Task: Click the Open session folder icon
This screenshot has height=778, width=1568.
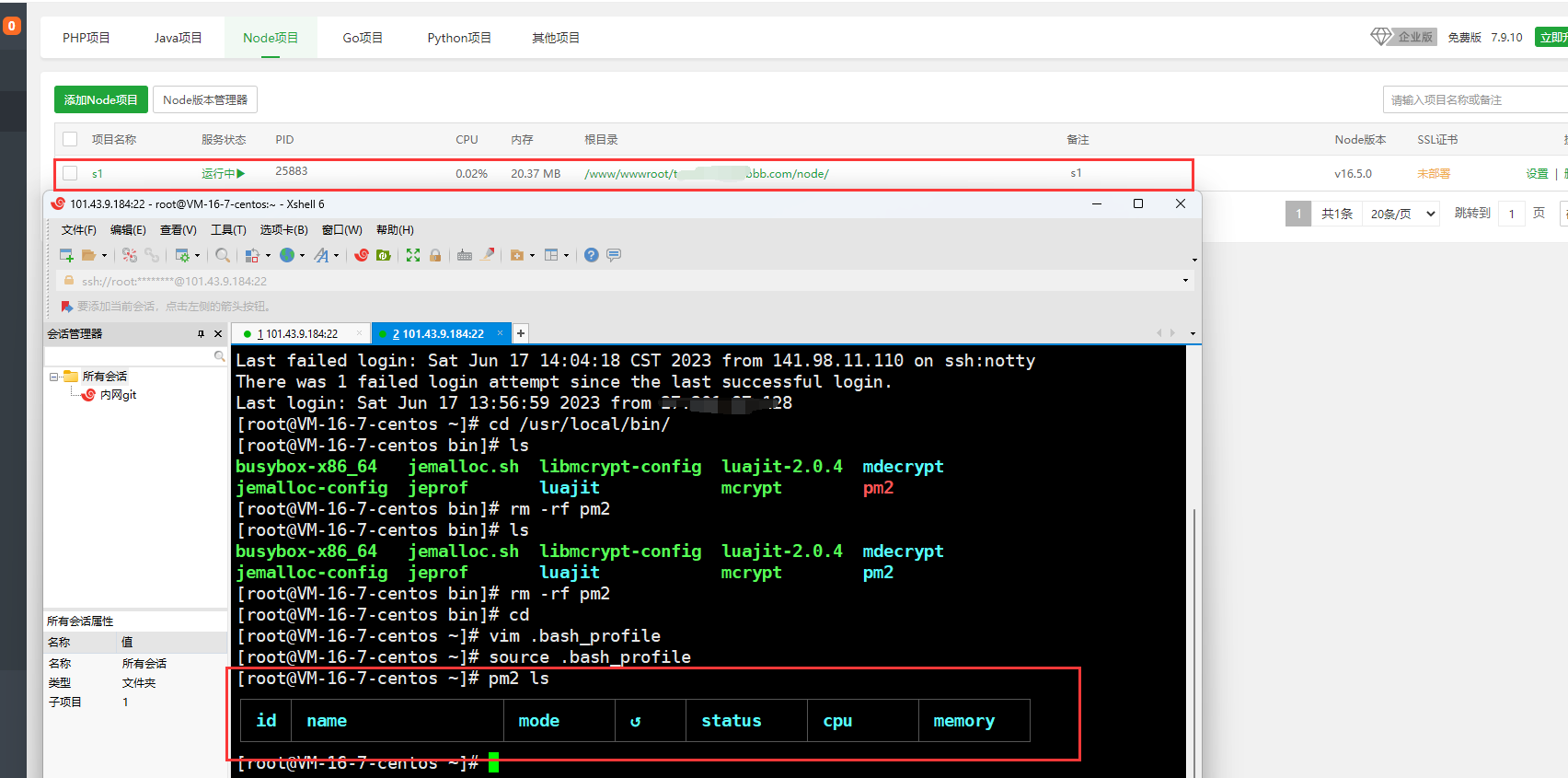Action: tap(89, 255)
